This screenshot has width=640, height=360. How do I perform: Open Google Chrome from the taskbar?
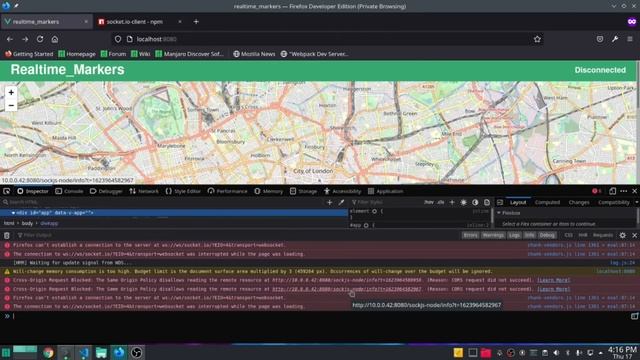pos(48,352)
